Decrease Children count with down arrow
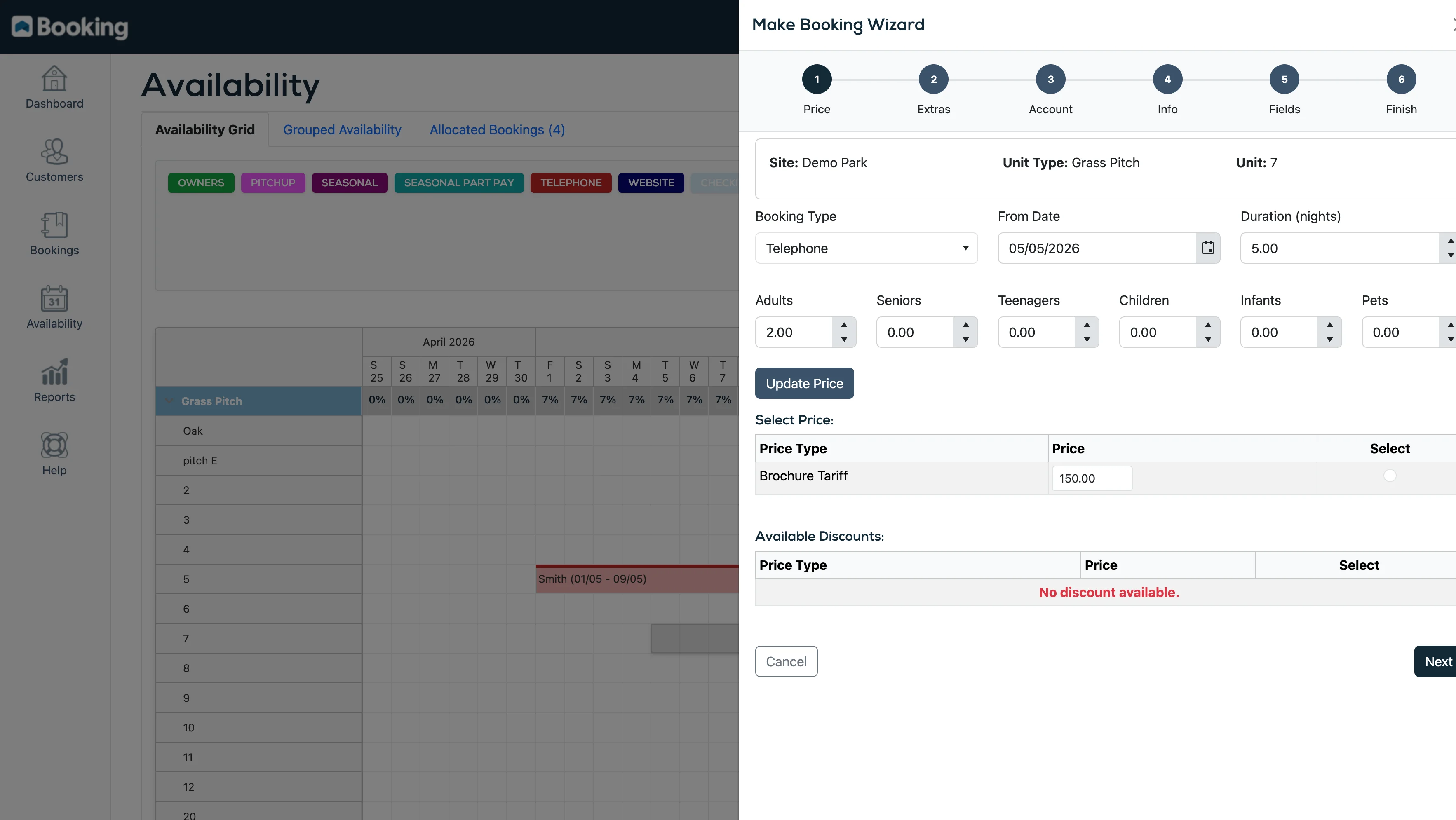The width and height of the screenshot is (1456, 820). click(1208, 340)
